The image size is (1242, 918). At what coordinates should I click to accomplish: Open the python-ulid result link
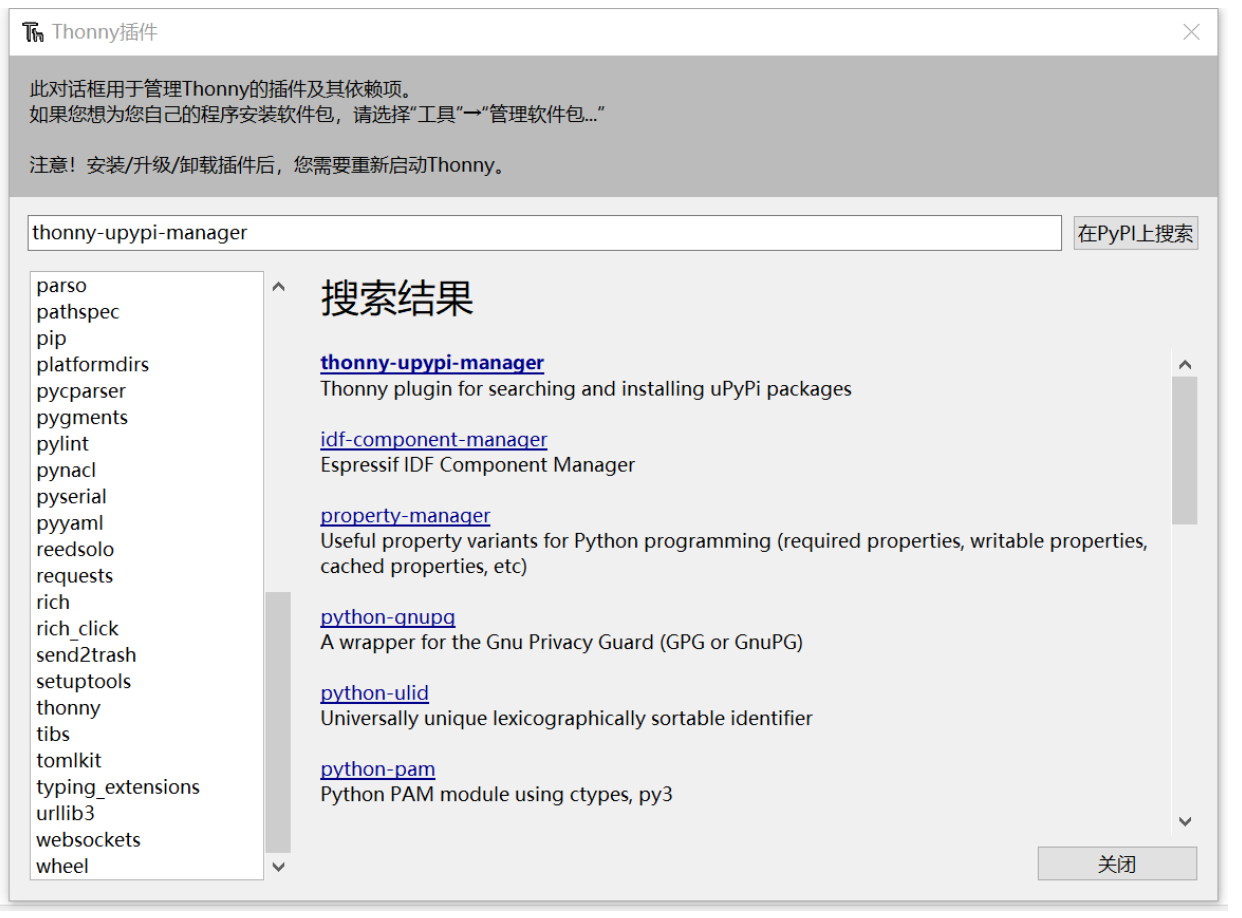click(x=374, y=693)
